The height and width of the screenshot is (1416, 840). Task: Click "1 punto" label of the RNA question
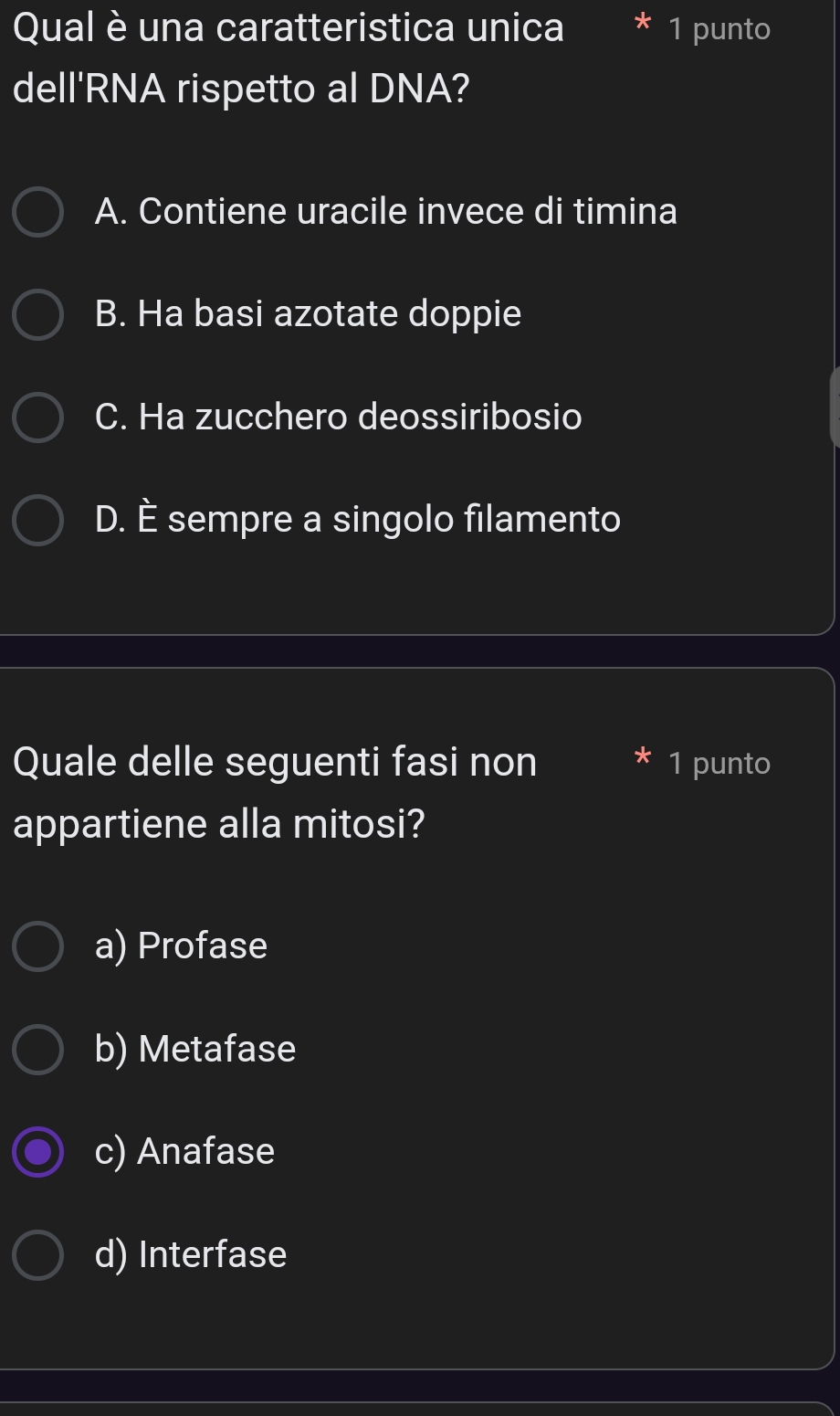[719, 30]
